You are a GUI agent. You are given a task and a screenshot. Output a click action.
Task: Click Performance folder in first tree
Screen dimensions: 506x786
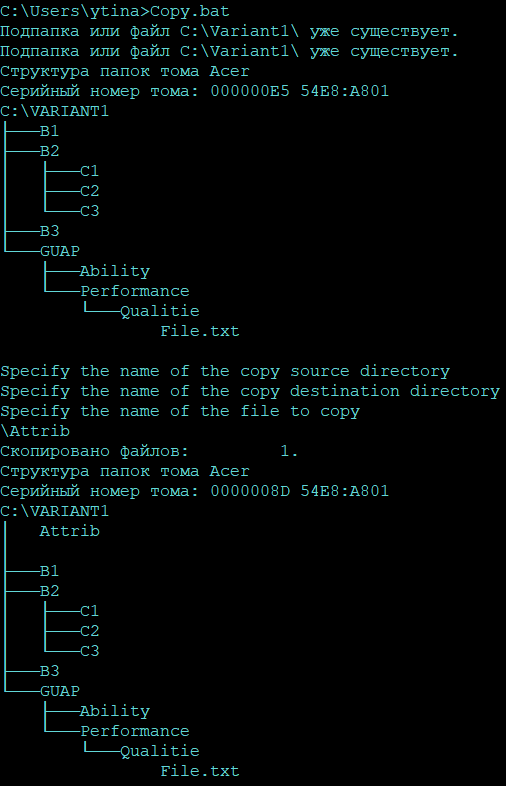[x=135, y=291]
